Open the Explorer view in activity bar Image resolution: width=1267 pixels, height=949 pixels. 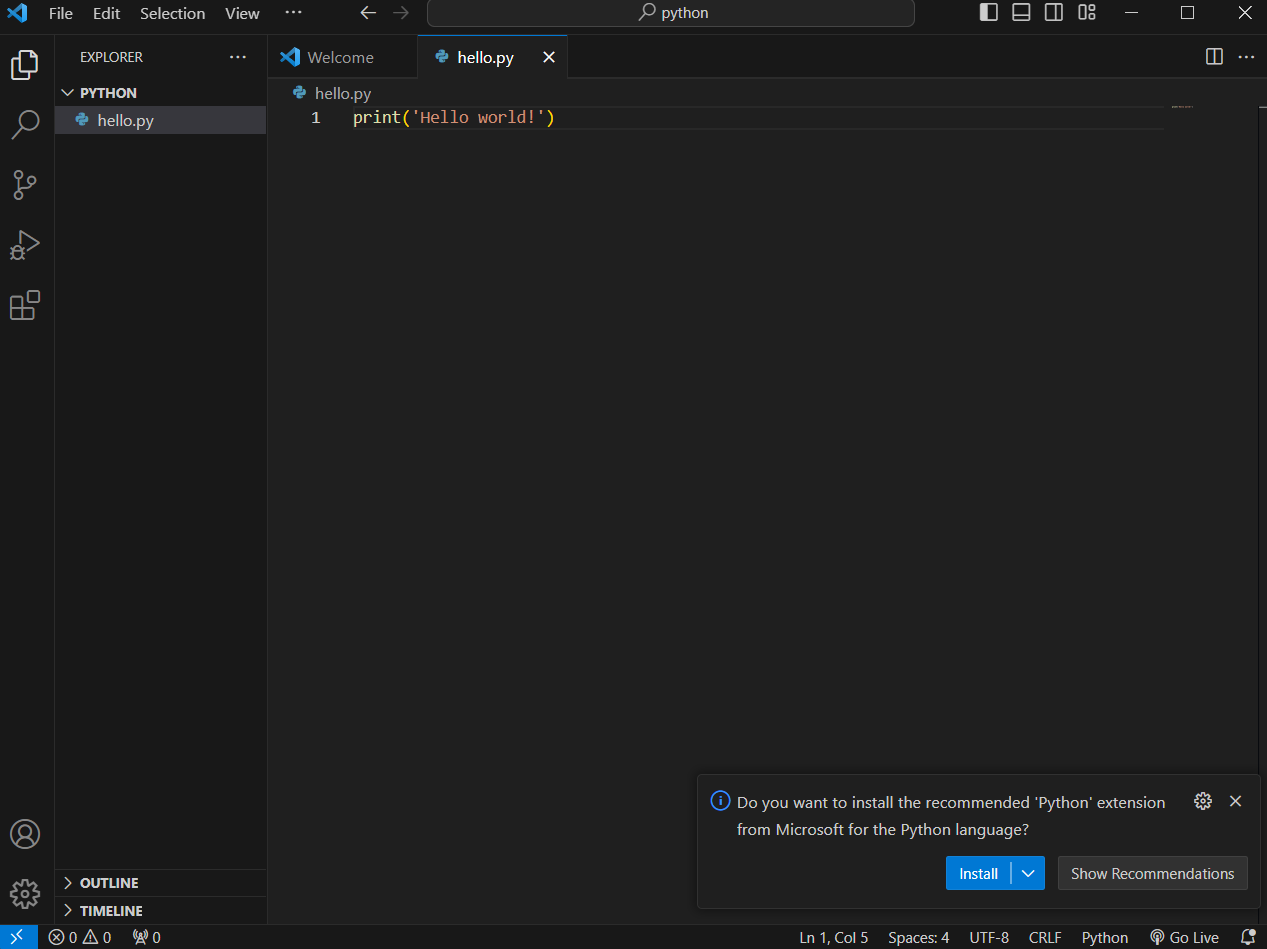pyautogui.click(x=25, y=65)
